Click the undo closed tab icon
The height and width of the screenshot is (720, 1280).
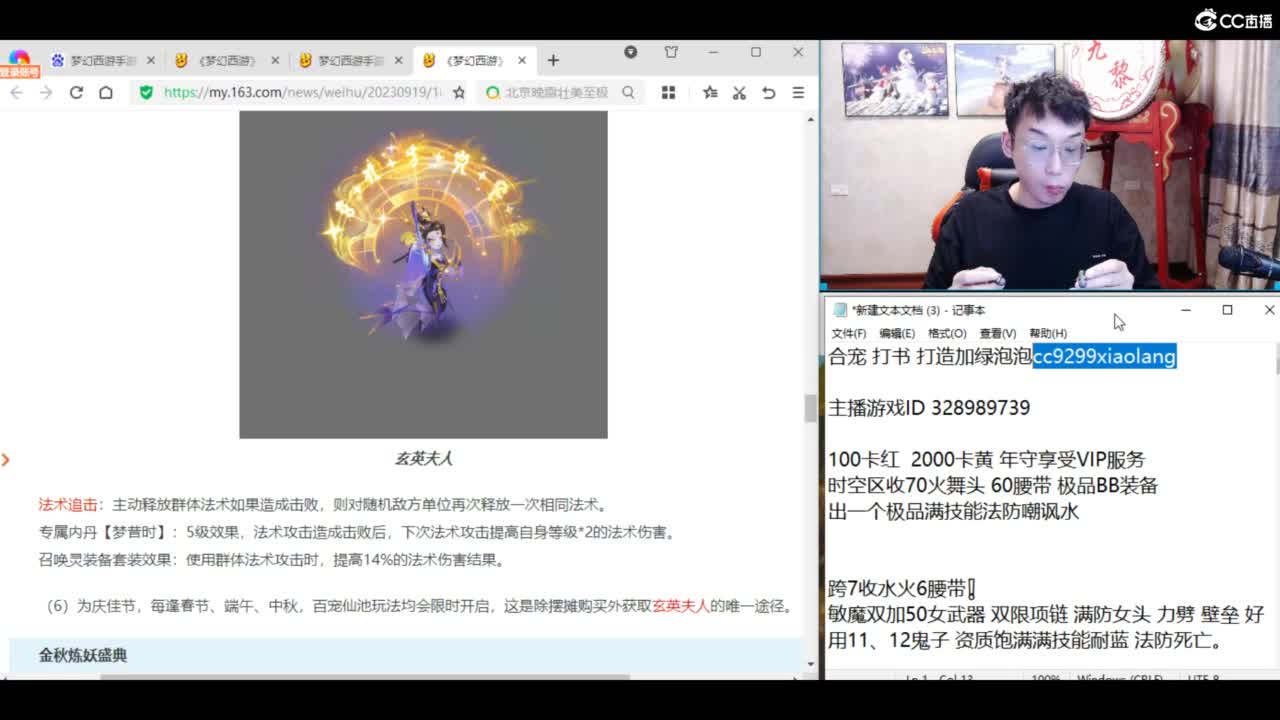(768, 92)
